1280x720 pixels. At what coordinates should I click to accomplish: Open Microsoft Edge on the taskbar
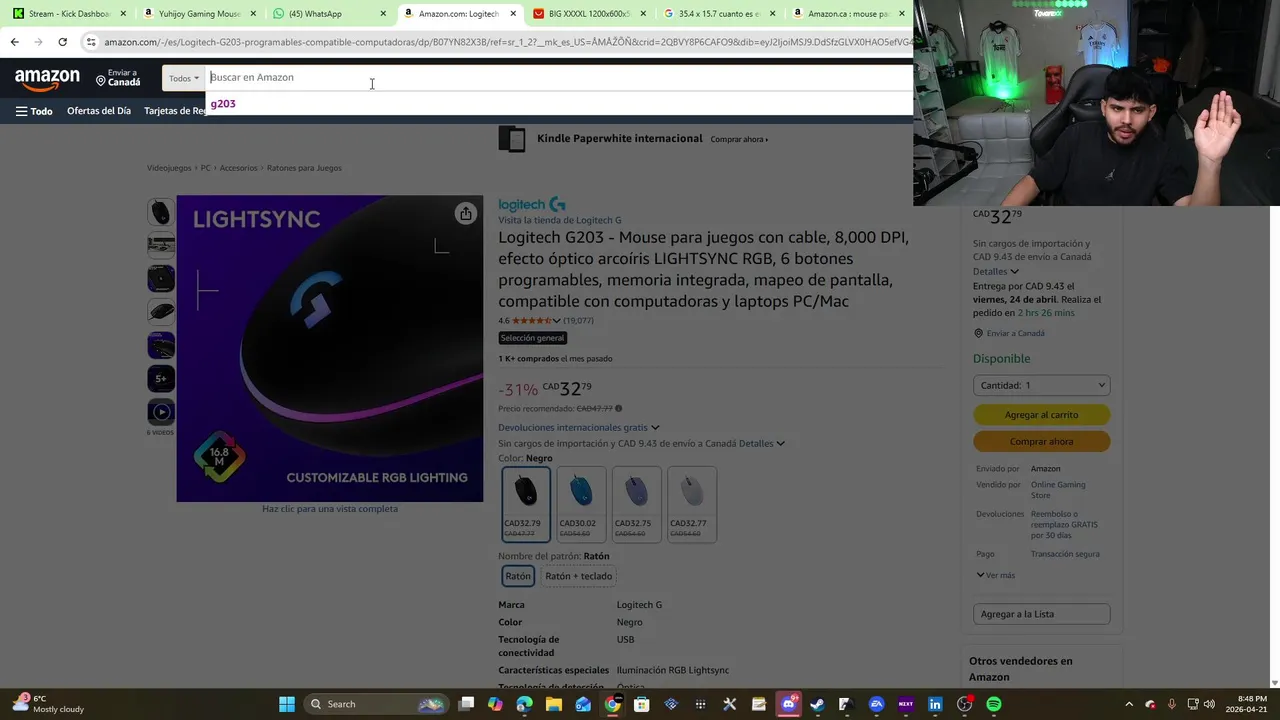pos(525,704)
